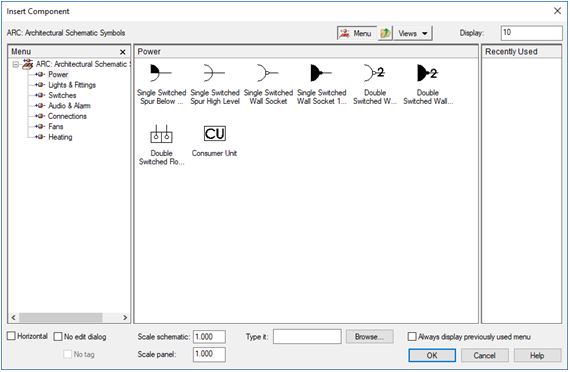Click the left arrow of menu scrollbar
Screen dimensions: 570x372
point(13,317)
